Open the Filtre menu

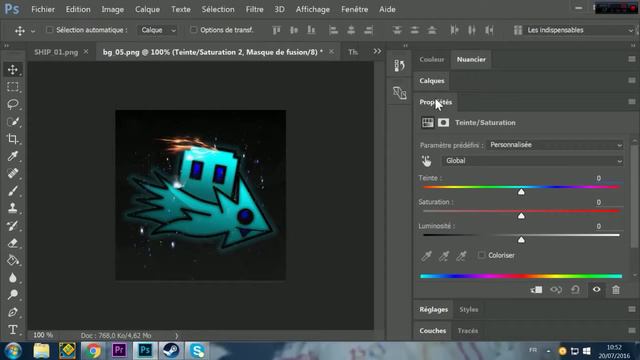tap(254, 9)
